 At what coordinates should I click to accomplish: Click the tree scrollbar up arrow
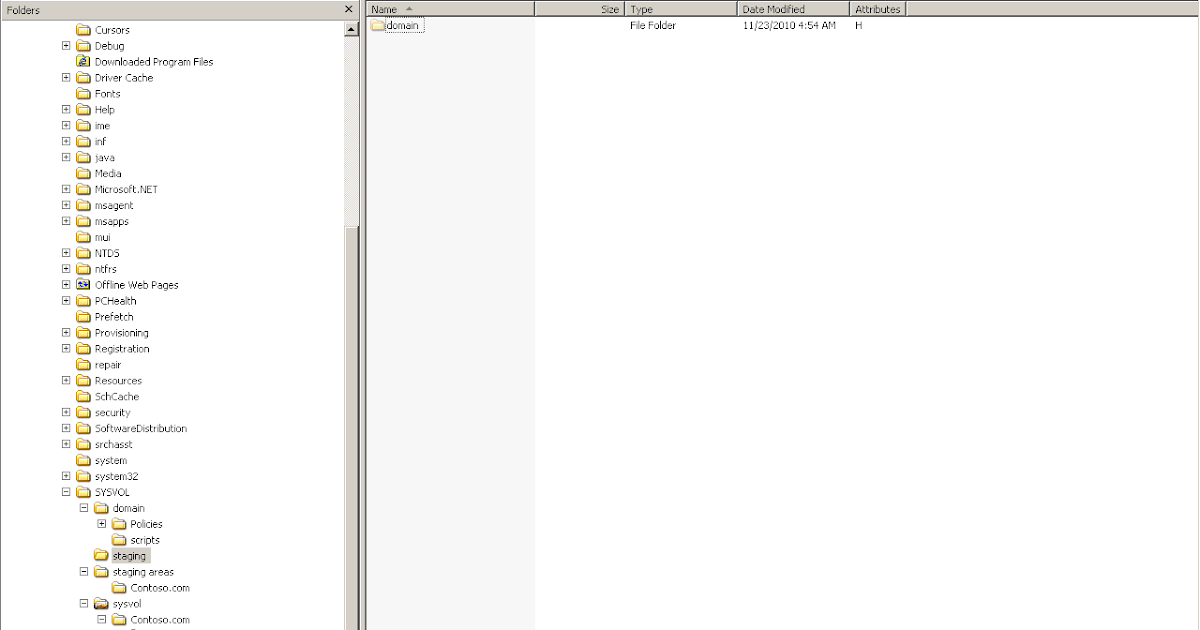click(x=352, y=27)
